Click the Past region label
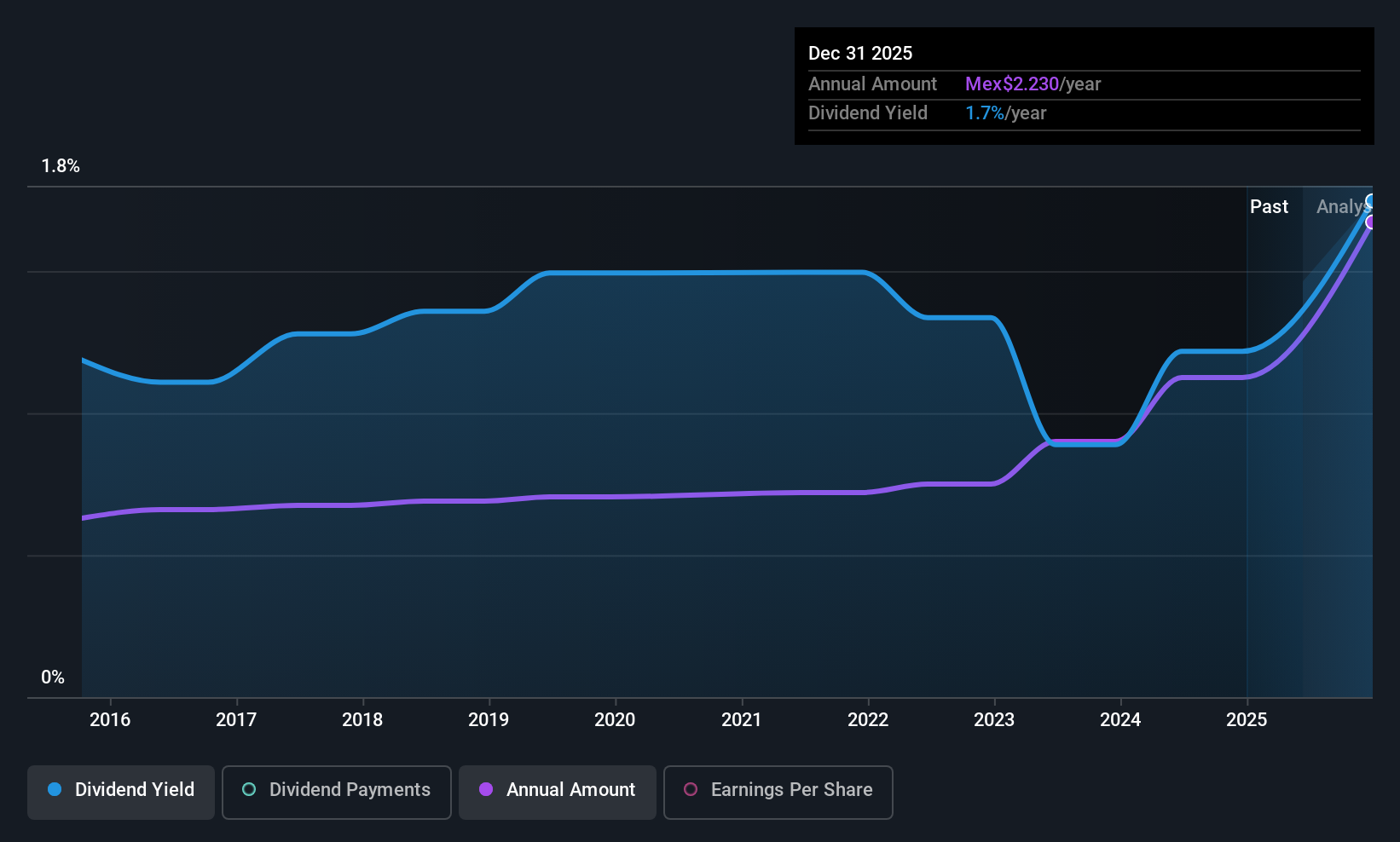The width and height of the screenshot is (1400, 842). 1269,206
